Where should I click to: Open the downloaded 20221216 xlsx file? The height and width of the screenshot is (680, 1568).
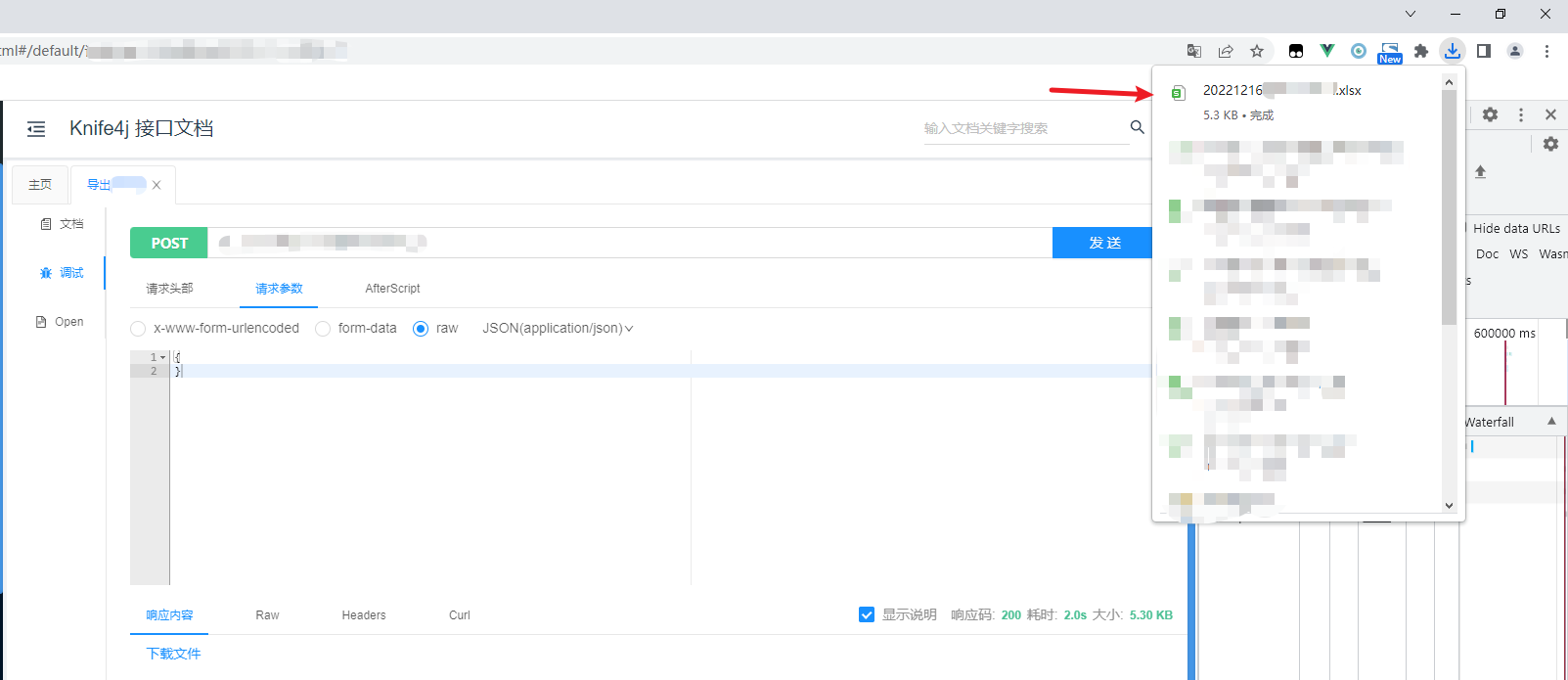click(1281, 90)
